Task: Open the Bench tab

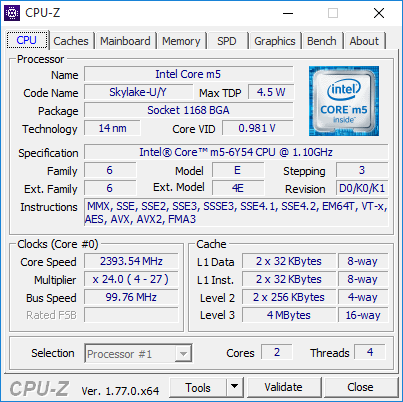Action: tap(322, 41)
